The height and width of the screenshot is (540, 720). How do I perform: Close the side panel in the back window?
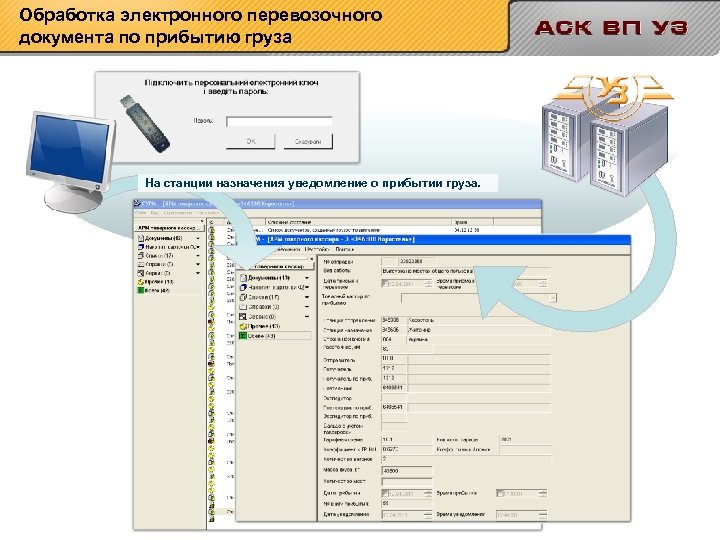[201, 221]
